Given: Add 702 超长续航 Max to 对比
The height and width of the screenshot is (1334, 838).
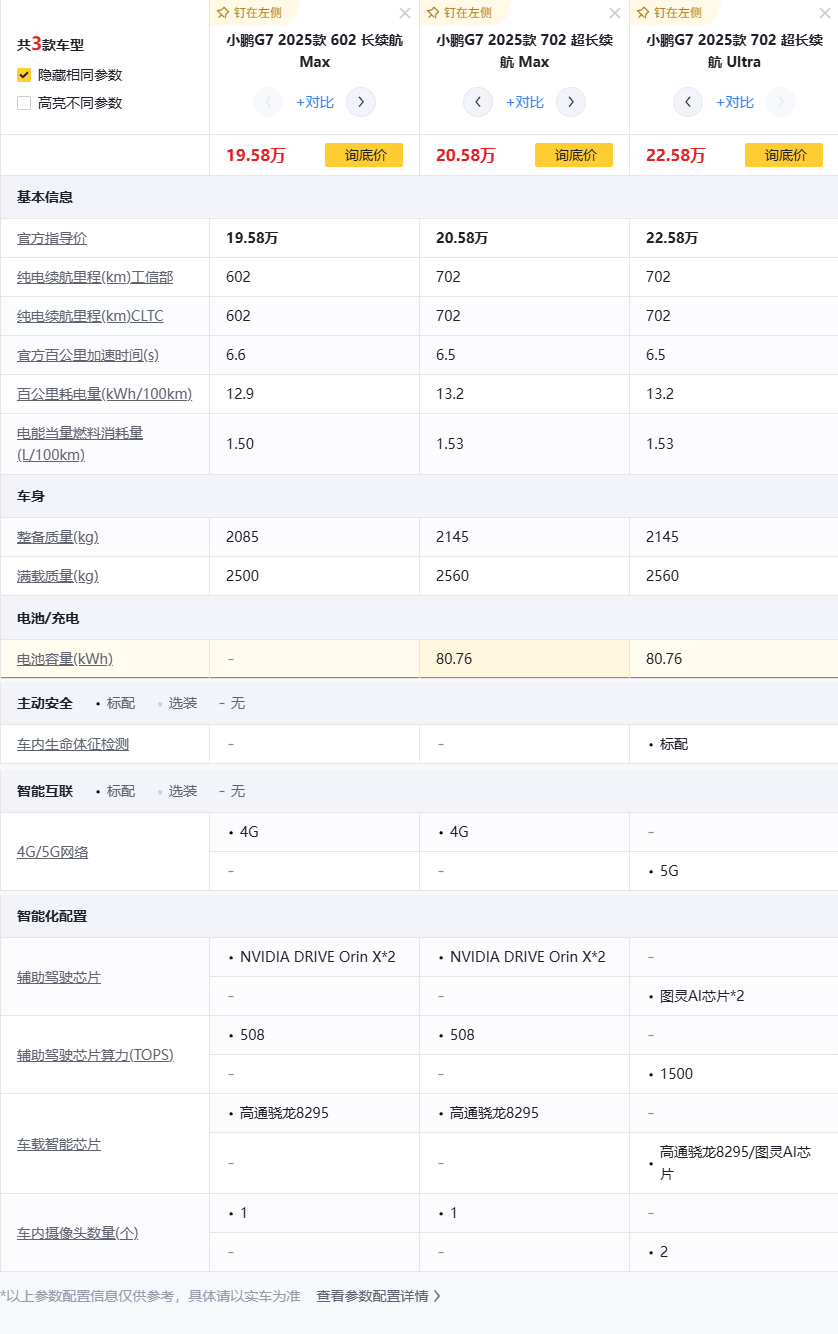Looking at the screenshot, I should (525, 102).
